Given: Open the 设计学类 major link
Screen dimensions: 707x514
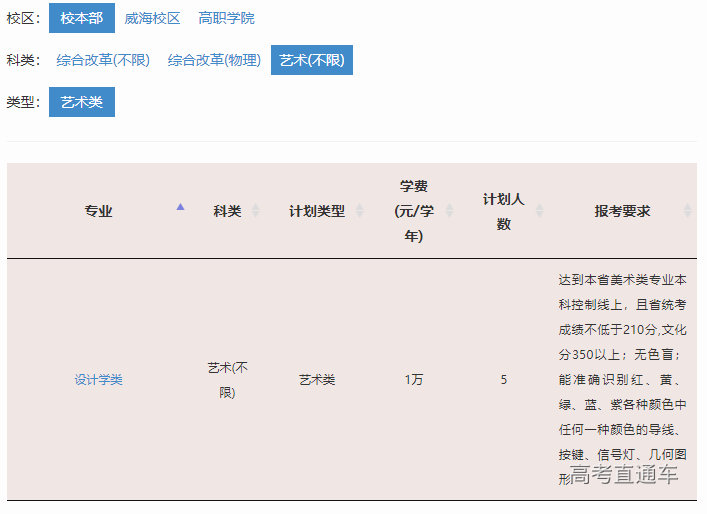Looking at the screenshot, I should coord(98,380).
